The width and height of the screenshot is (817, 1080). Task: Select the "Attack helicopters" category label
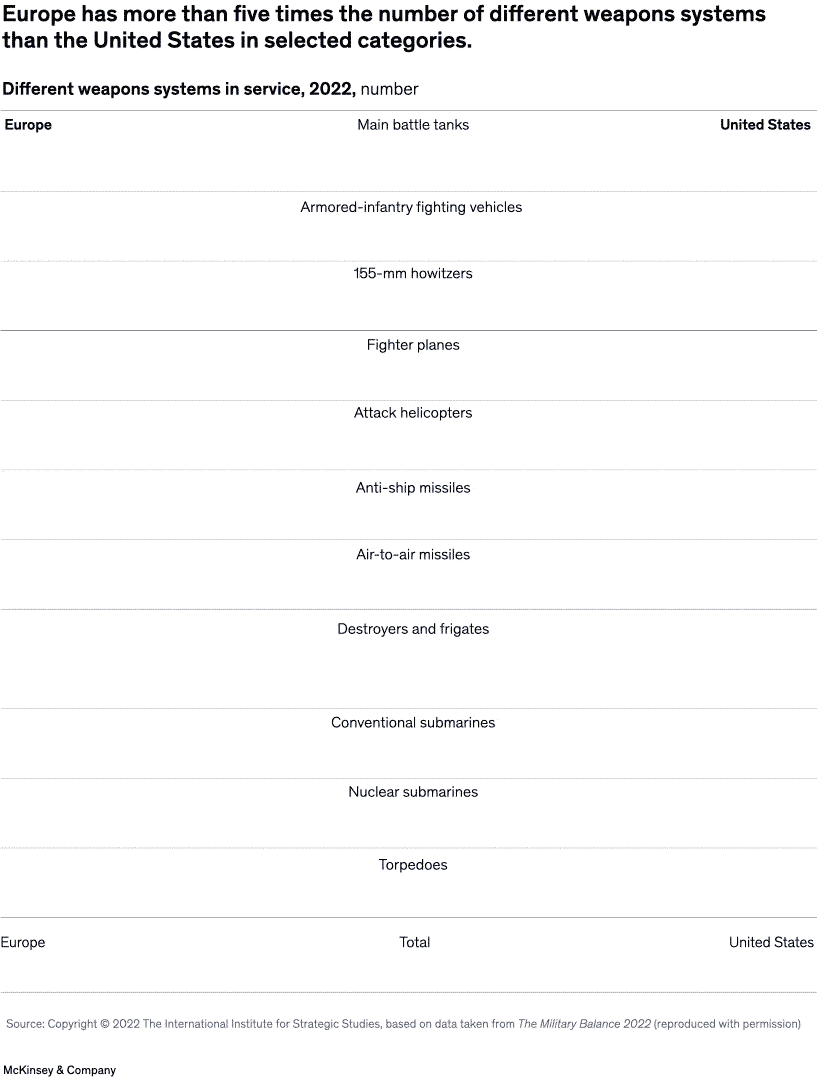coord(413,413)
